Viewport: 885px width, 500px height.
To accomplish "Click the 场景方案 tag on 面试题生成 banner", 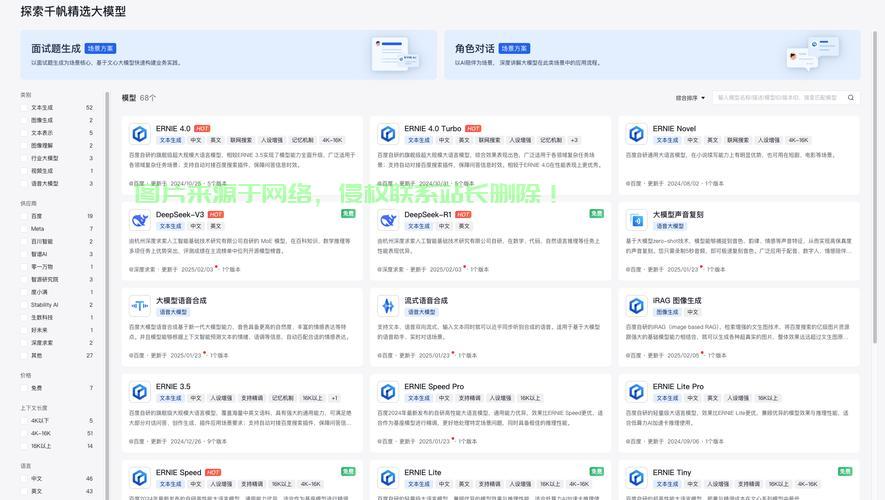I will (100, 49).
